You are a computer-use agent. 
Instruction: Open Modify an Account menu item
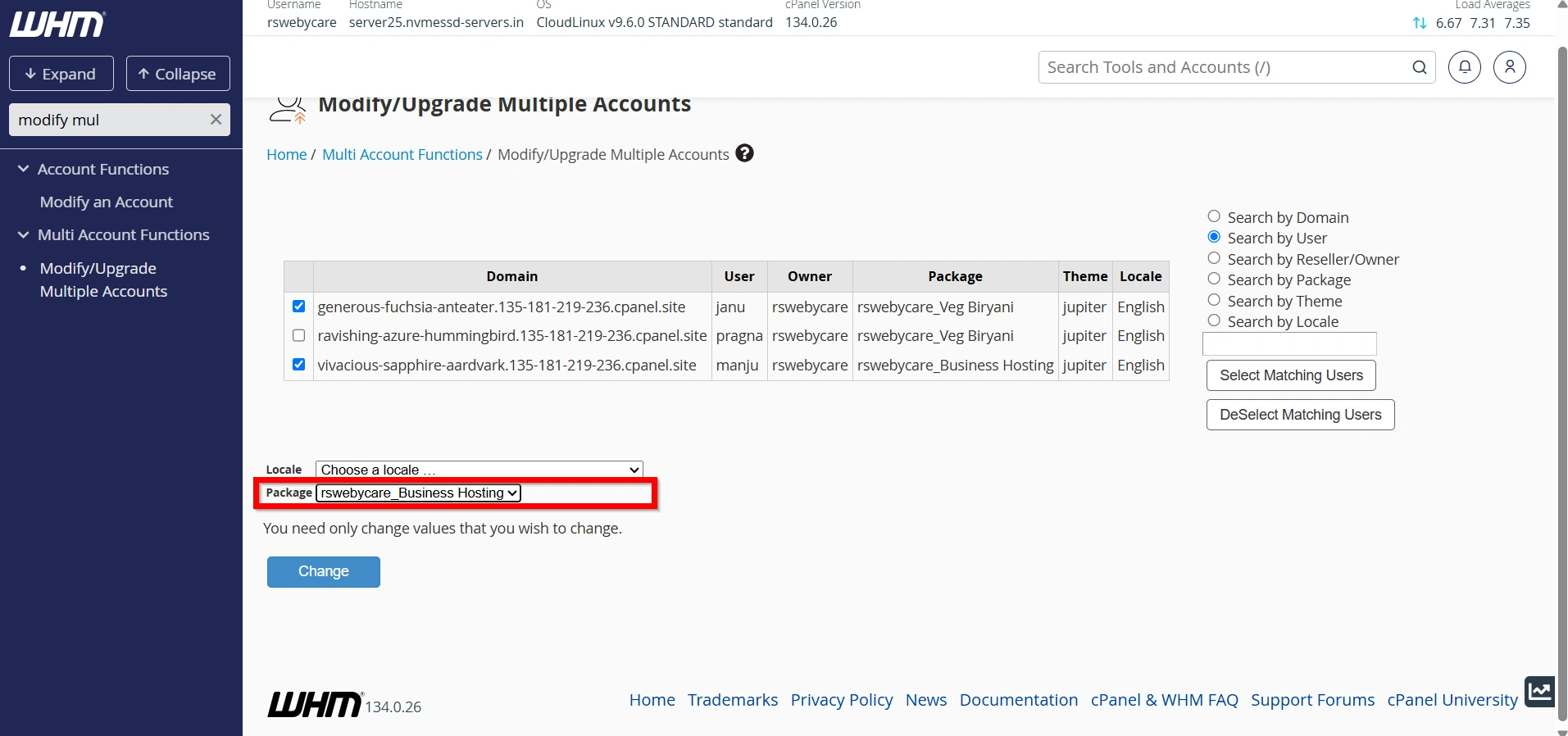coord(107,202)
